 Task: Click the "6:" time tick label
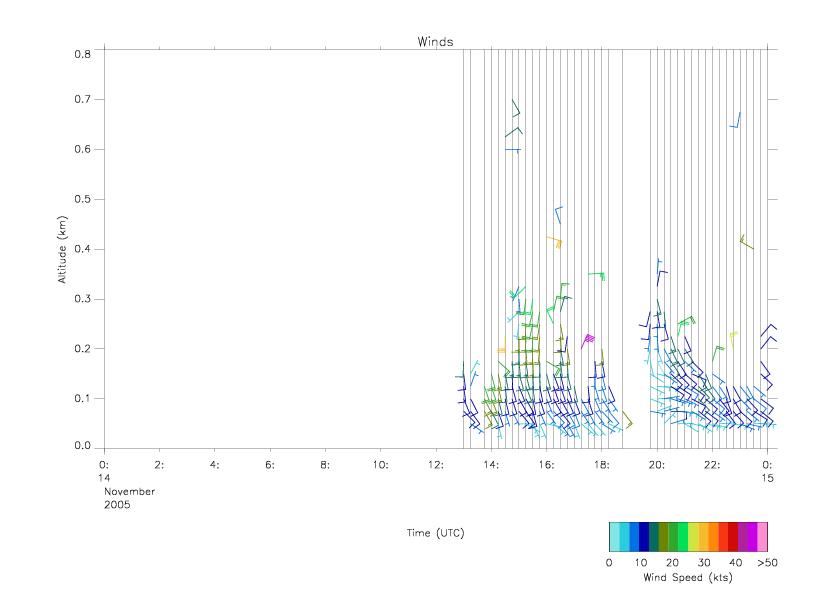(x=270, y=465)
